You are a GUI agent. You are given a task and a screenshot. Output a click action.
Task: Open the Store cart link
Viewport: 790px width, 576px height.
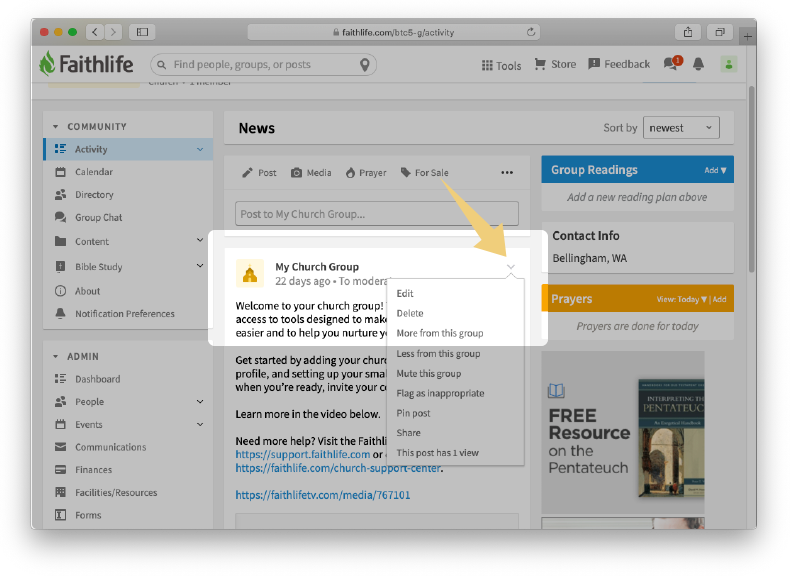(x=555, y=65)
